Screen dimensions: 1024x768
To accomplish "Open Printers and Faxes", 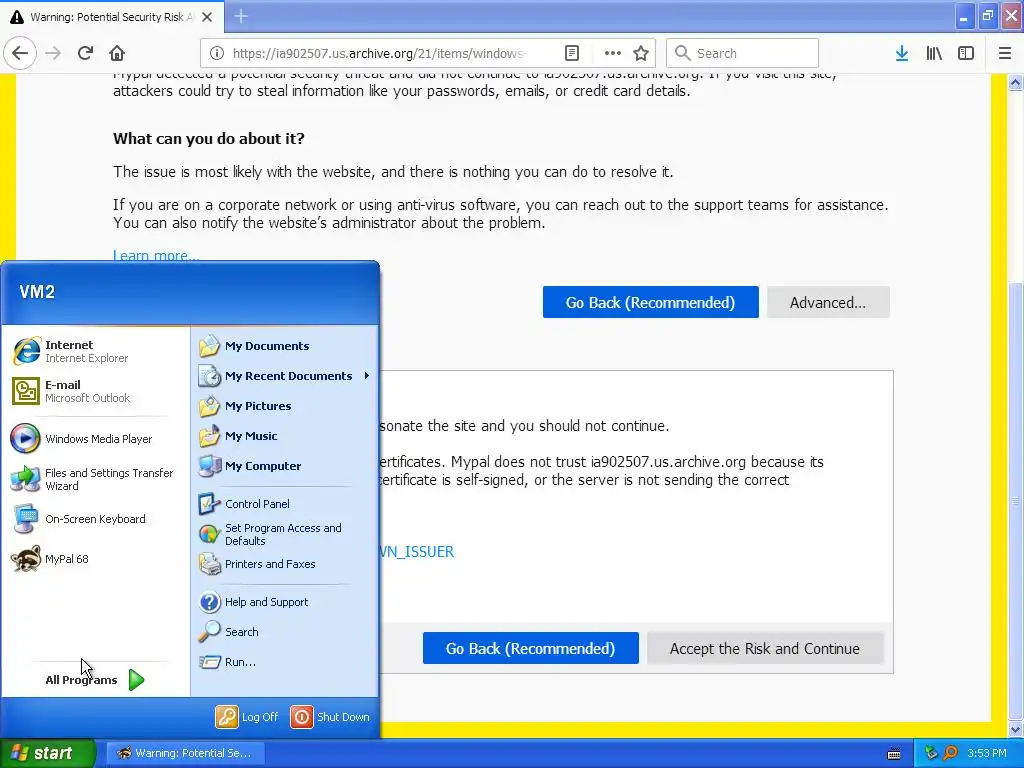I will pyautogui.click(x=285, y=564).
